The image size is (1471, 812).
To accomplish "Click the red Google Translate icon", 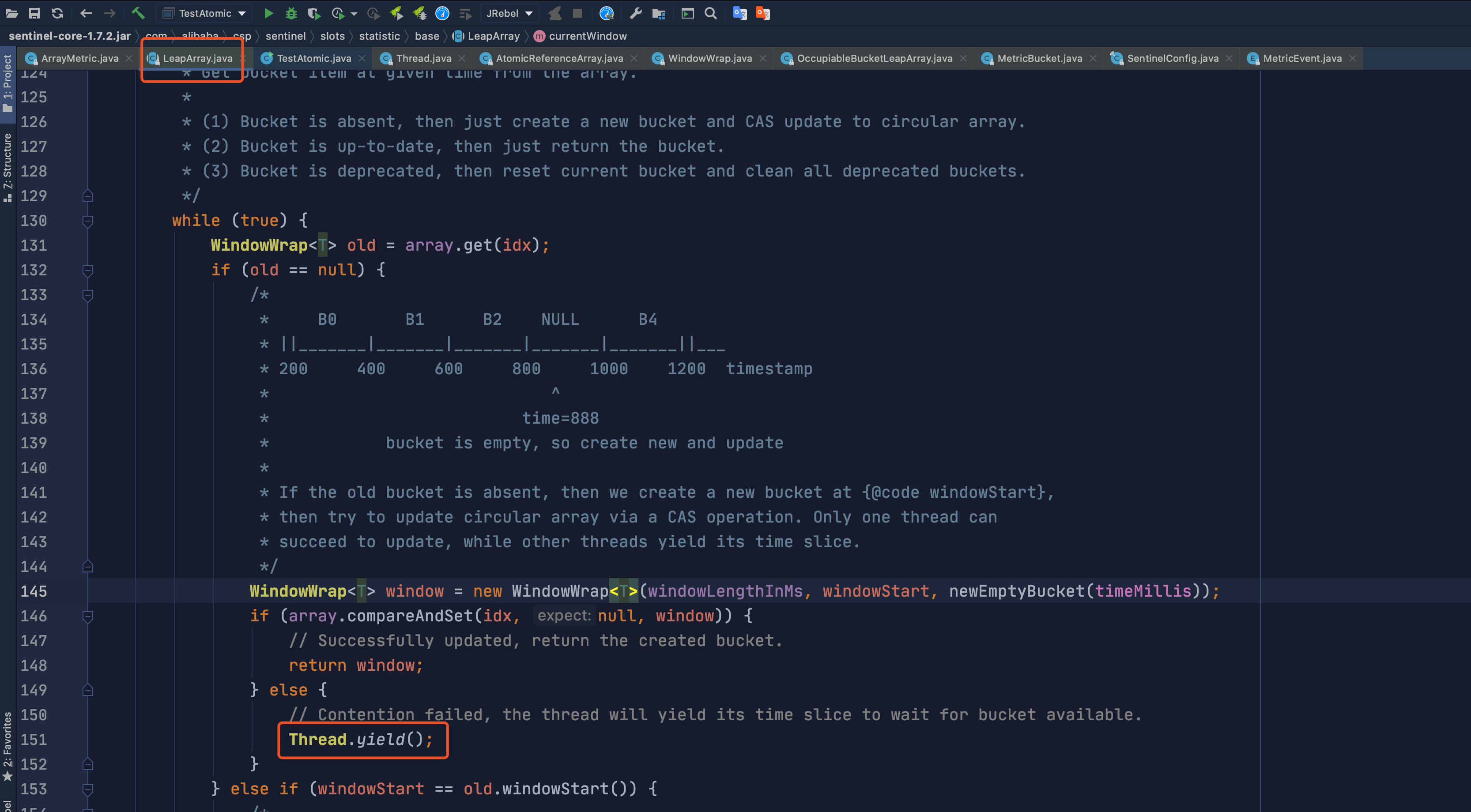I will [763, 13].
